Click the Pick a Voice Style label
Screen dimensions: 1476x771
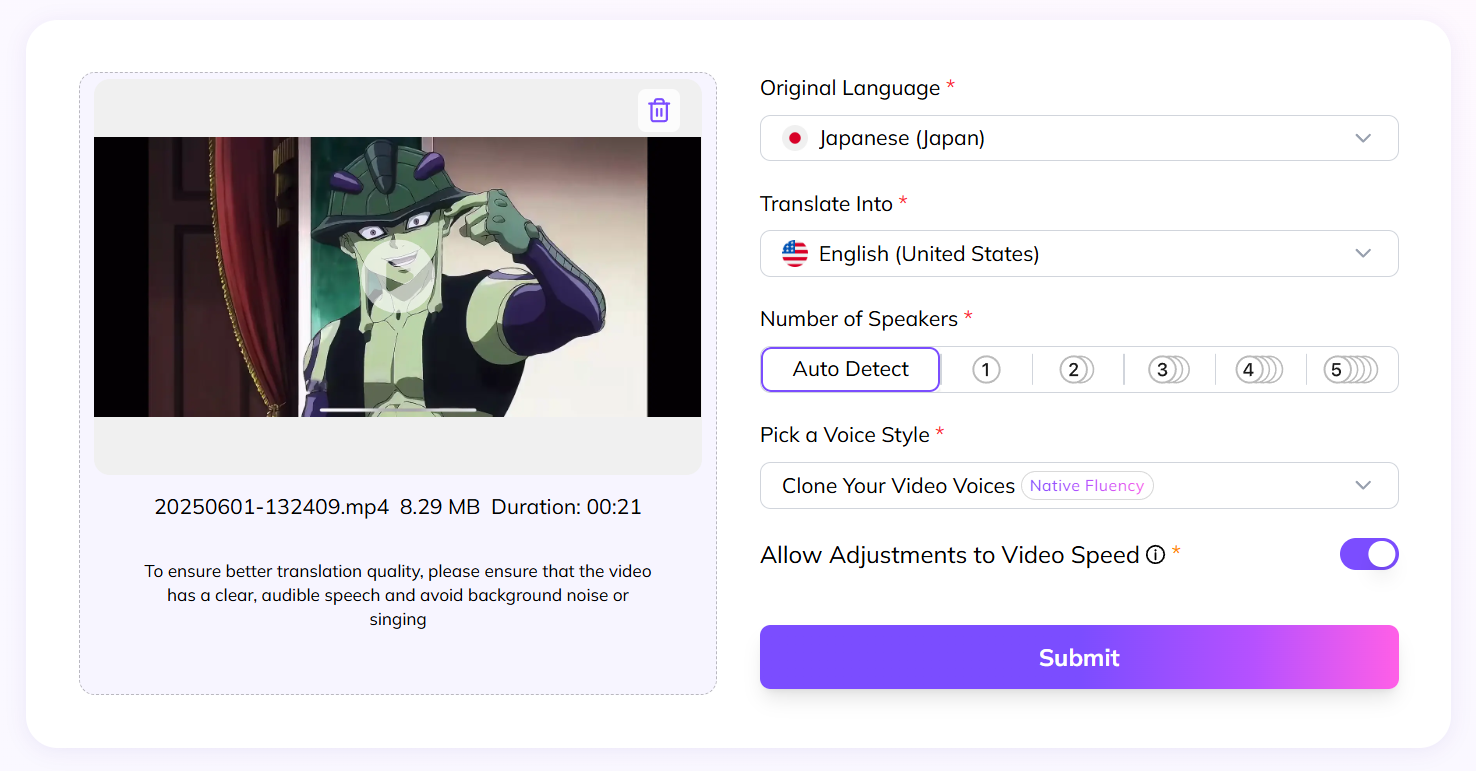[845, 435]
